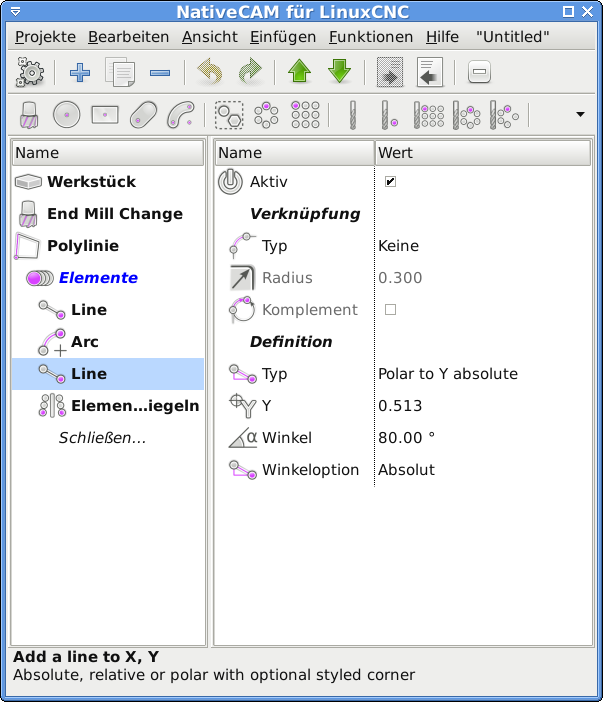This screenshot has height=702, width=603.
Task: Click the duplicate pages icon
Action: (120, 72)
